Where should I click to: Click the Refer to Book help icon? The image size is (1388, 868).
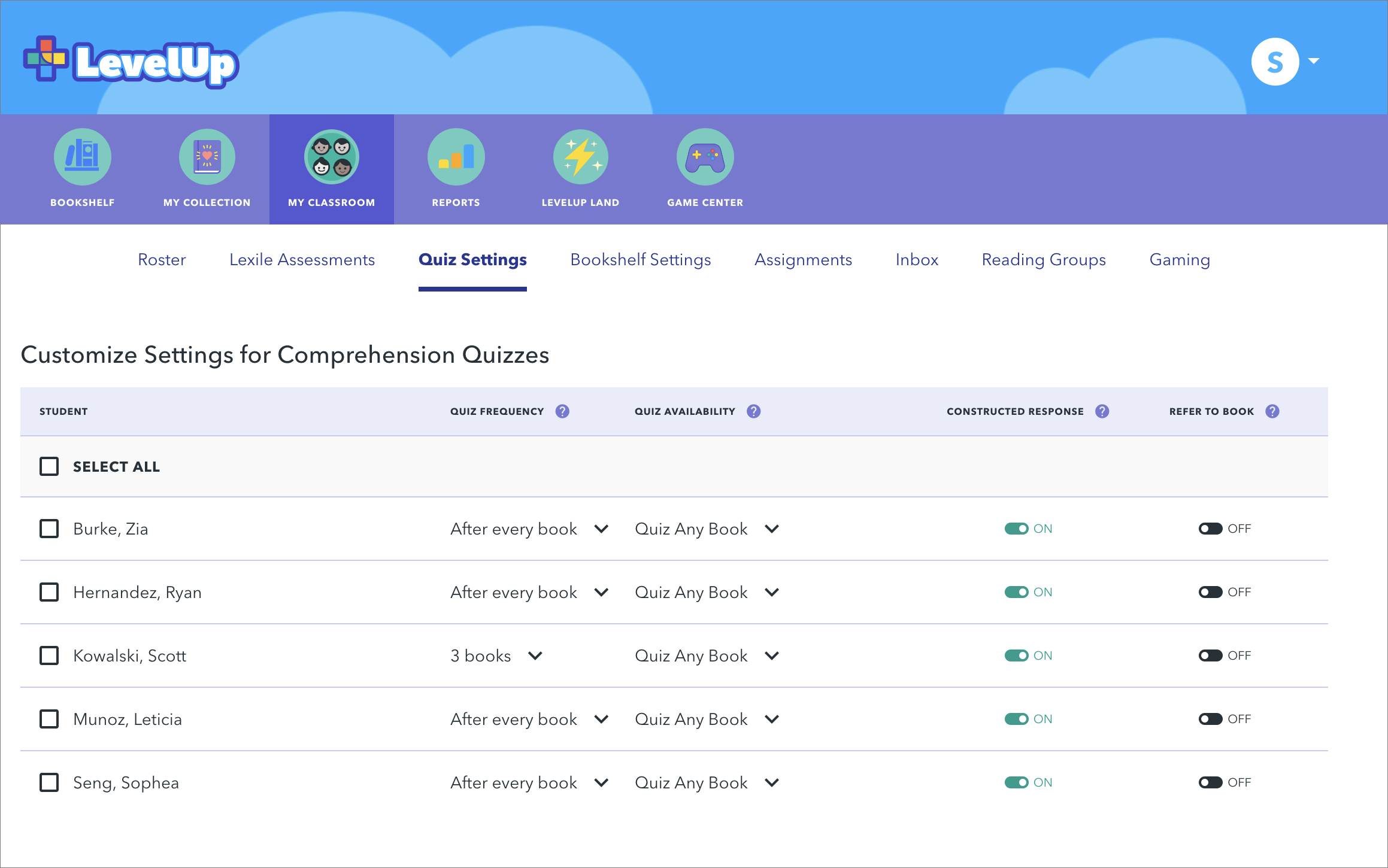click(1272, 411)
